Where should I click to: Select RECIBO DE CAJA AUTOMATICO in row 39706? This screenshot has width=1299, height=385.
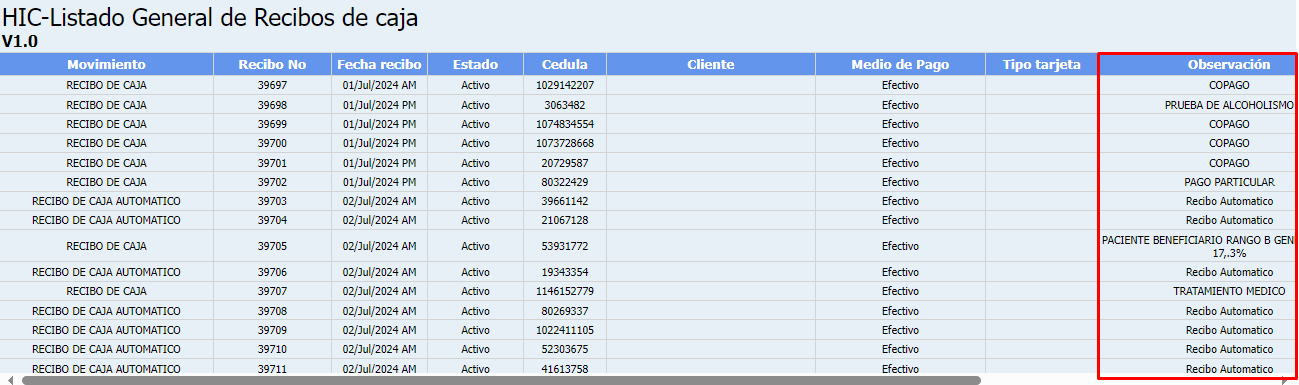[x=106, y=272]
